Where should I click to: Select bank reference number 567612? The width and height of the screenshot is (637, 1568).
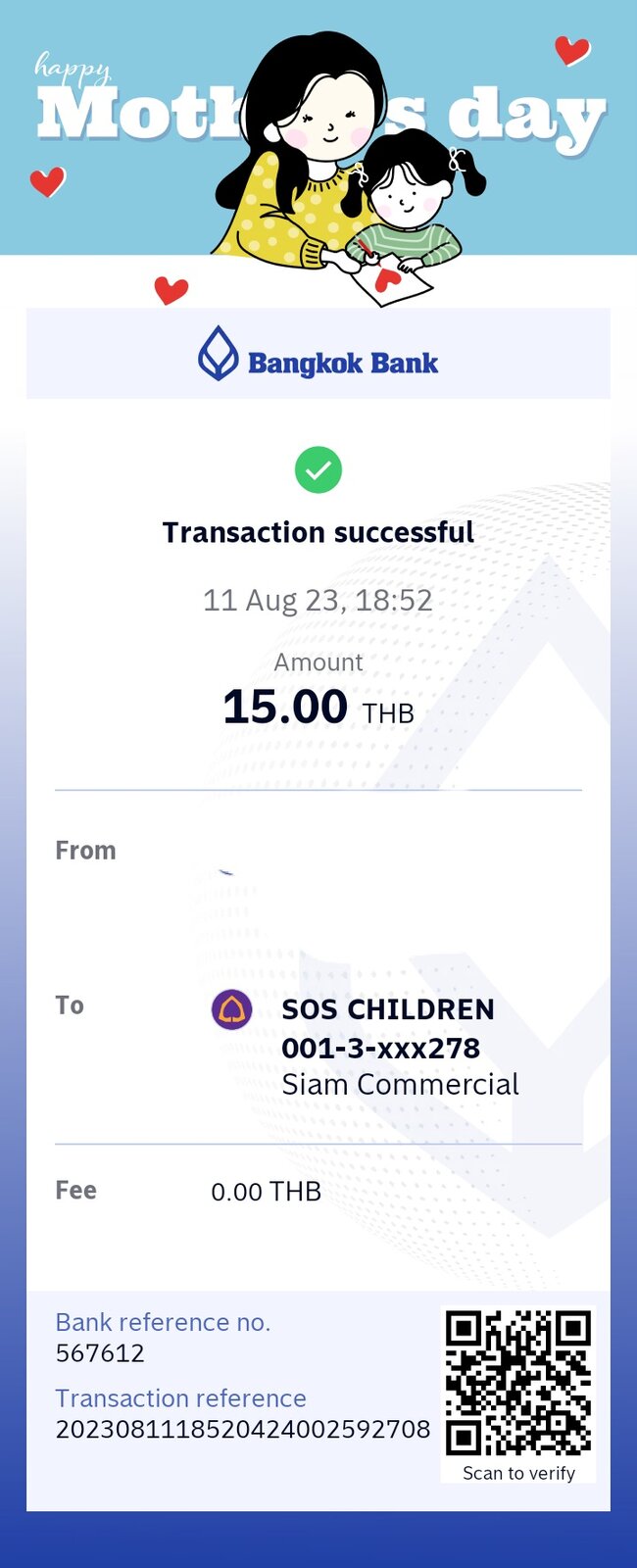[x=100, y=1353]
